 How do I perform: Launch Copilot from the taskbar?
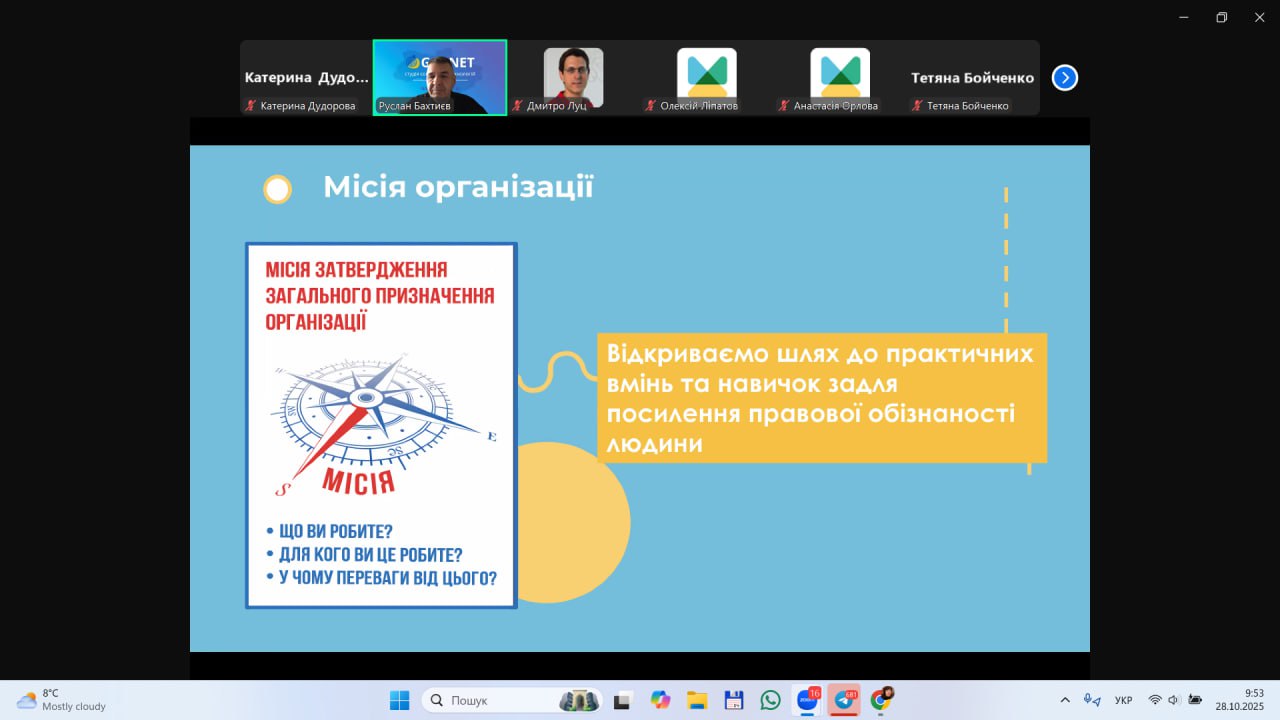coord(660,700)
